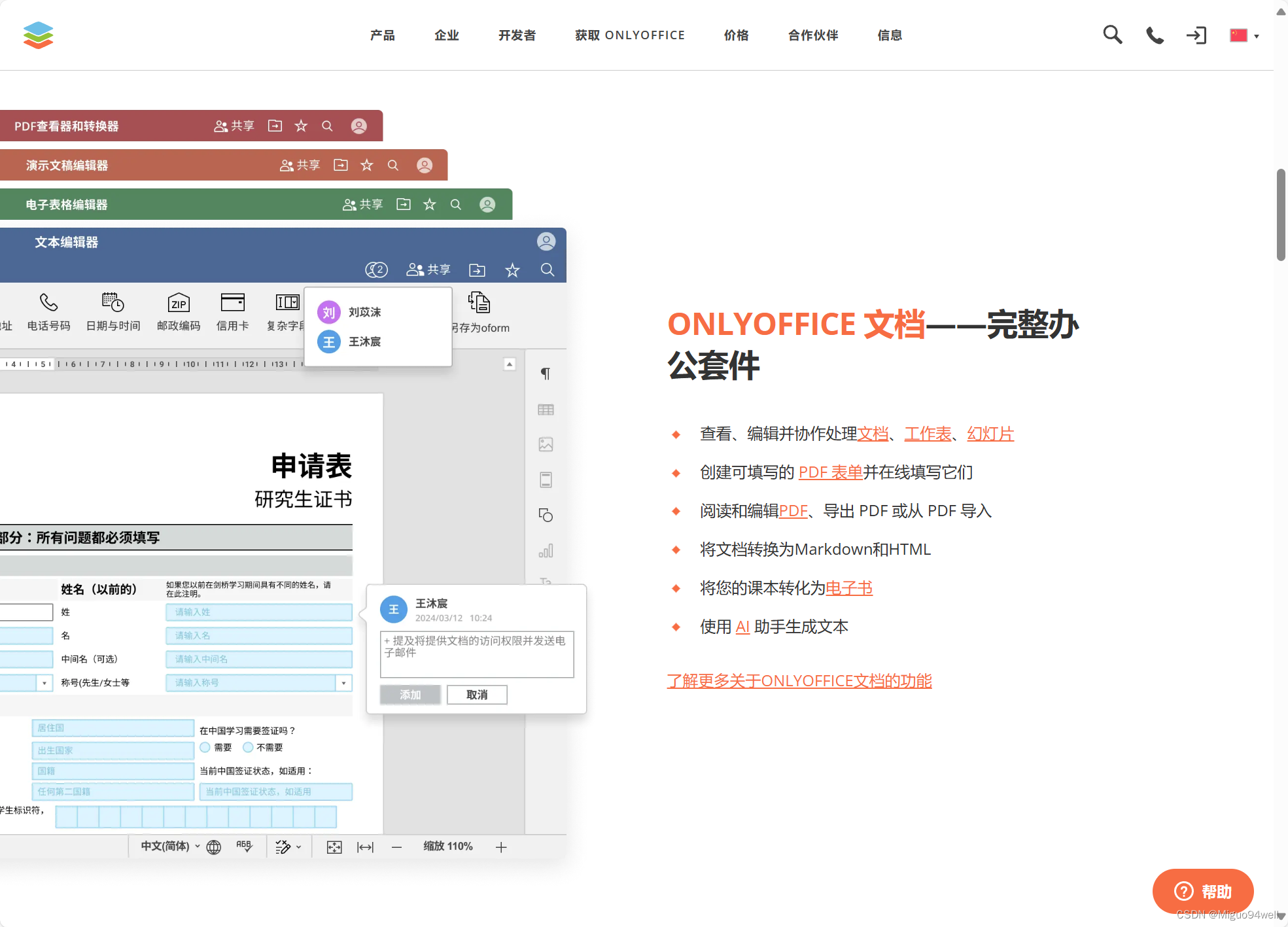Click the 取消 button in the comment box

[x=476, y=695]
